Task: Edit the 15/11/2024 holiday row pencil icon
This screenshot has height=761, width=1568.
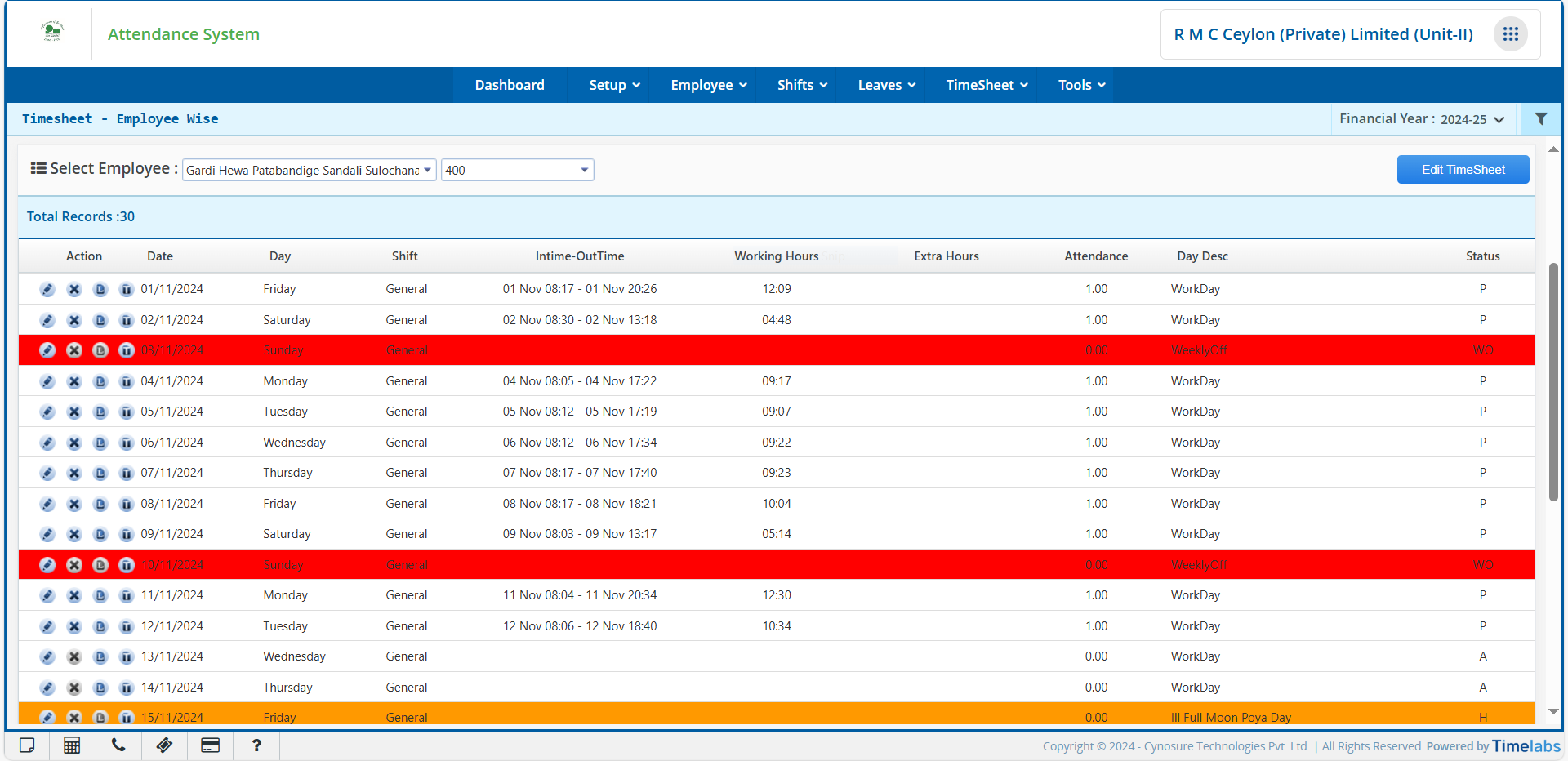Action: click(x=47, y=717)
